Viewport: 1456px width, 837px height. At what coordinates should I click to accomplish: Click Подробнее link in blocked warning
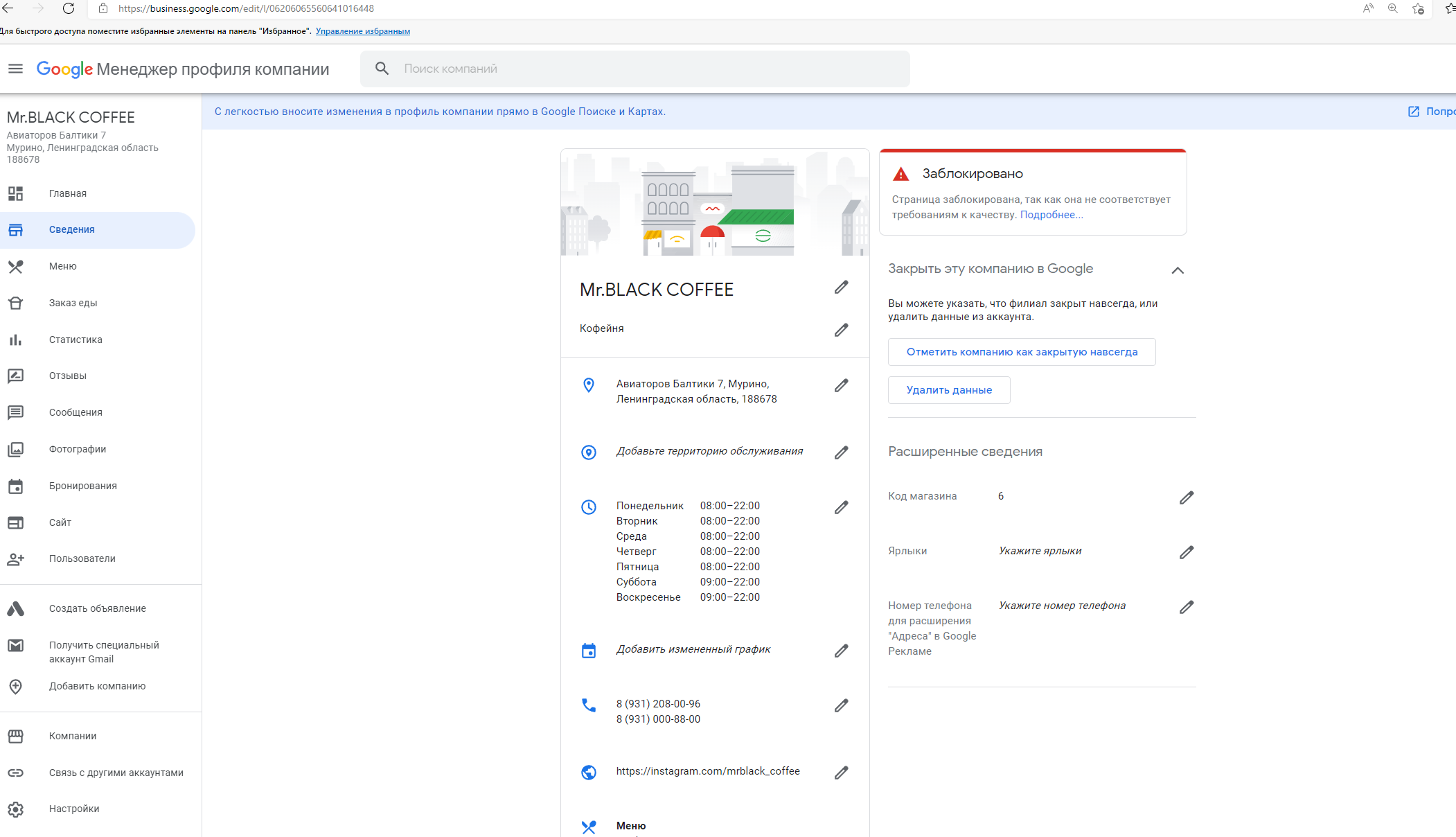1050,214
